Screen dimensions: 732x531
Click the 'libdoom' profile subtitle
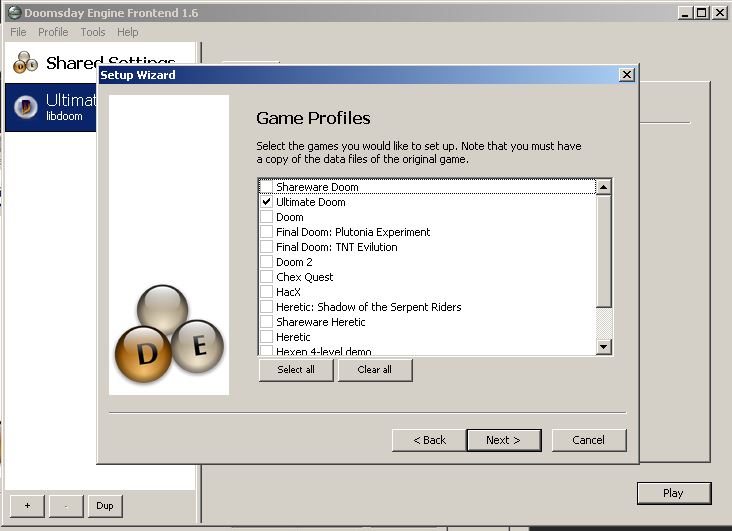(64, 116)
